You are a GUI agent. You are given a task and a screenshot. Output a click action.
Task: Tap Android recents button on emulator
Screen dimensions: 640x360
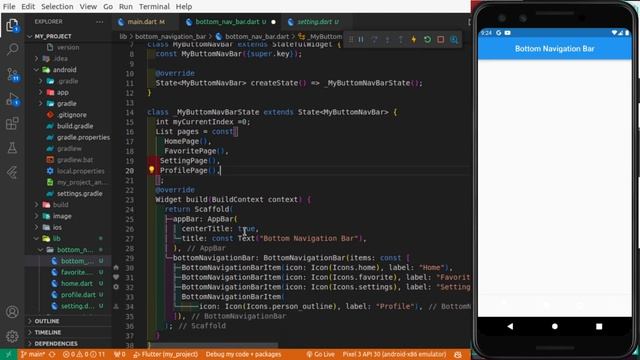tap(599, 326)
